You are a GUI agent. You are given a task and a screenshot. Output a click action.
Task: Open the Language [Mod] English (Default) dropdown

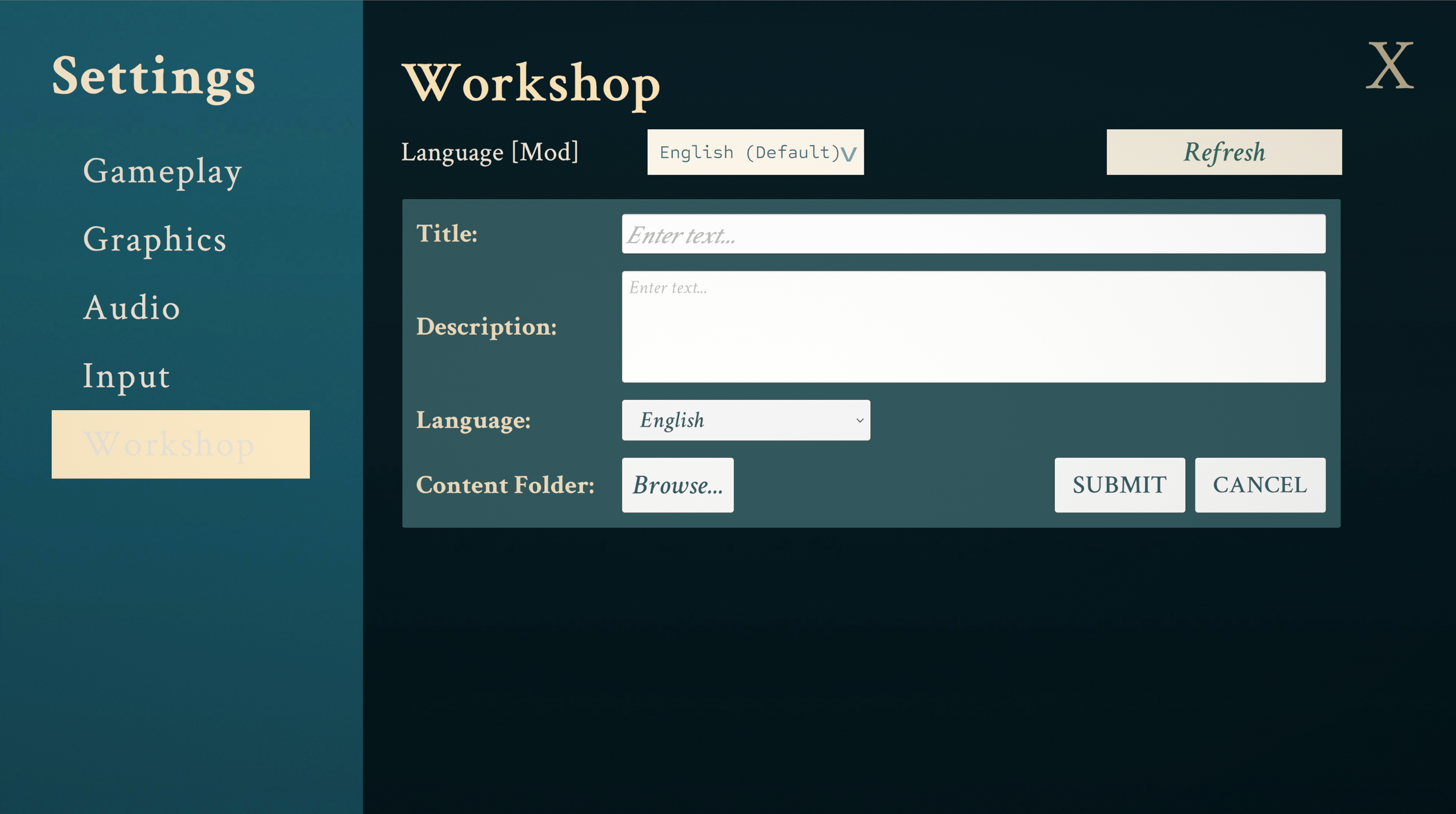(x=755, y=152)
